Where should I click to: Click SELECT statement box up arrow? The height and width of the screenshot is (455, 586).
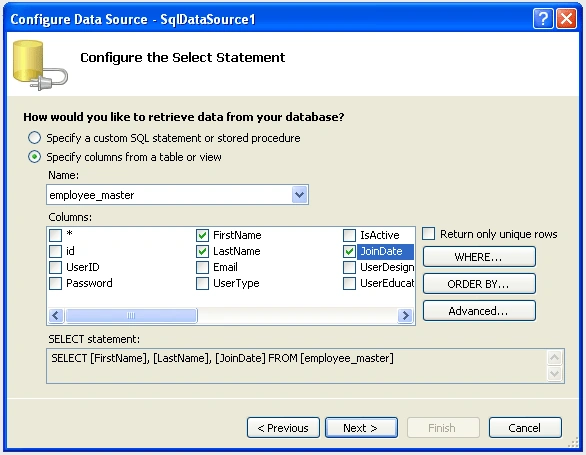(x=555, y=358)
